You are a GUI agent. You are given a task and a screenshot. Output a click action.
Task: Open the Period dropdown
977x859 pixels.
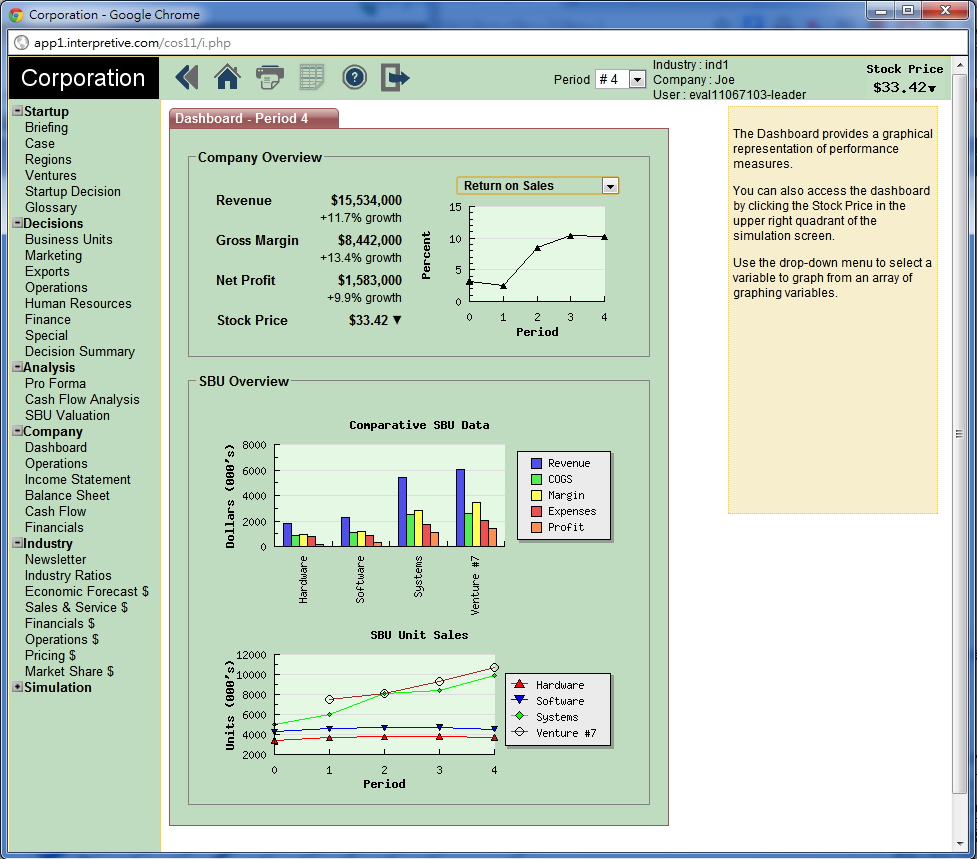click(x=637, y=80)
